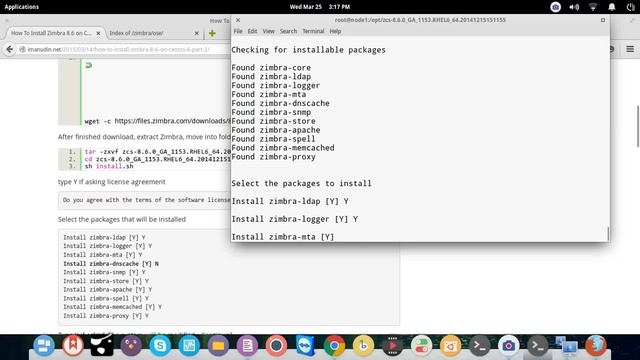
Task: Open the video player app in dock
Action: point(392,346)
